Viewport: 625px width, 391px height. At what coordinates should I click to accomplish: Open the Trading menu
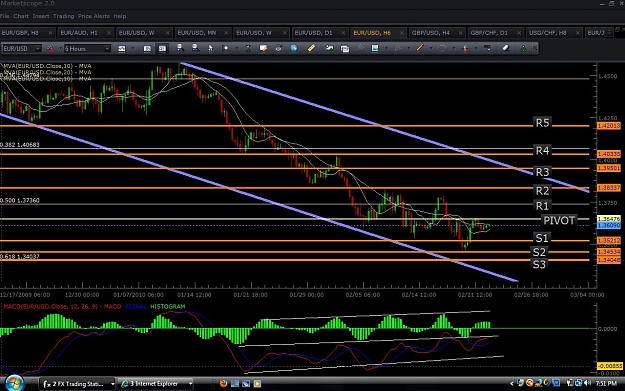point(63,16)
